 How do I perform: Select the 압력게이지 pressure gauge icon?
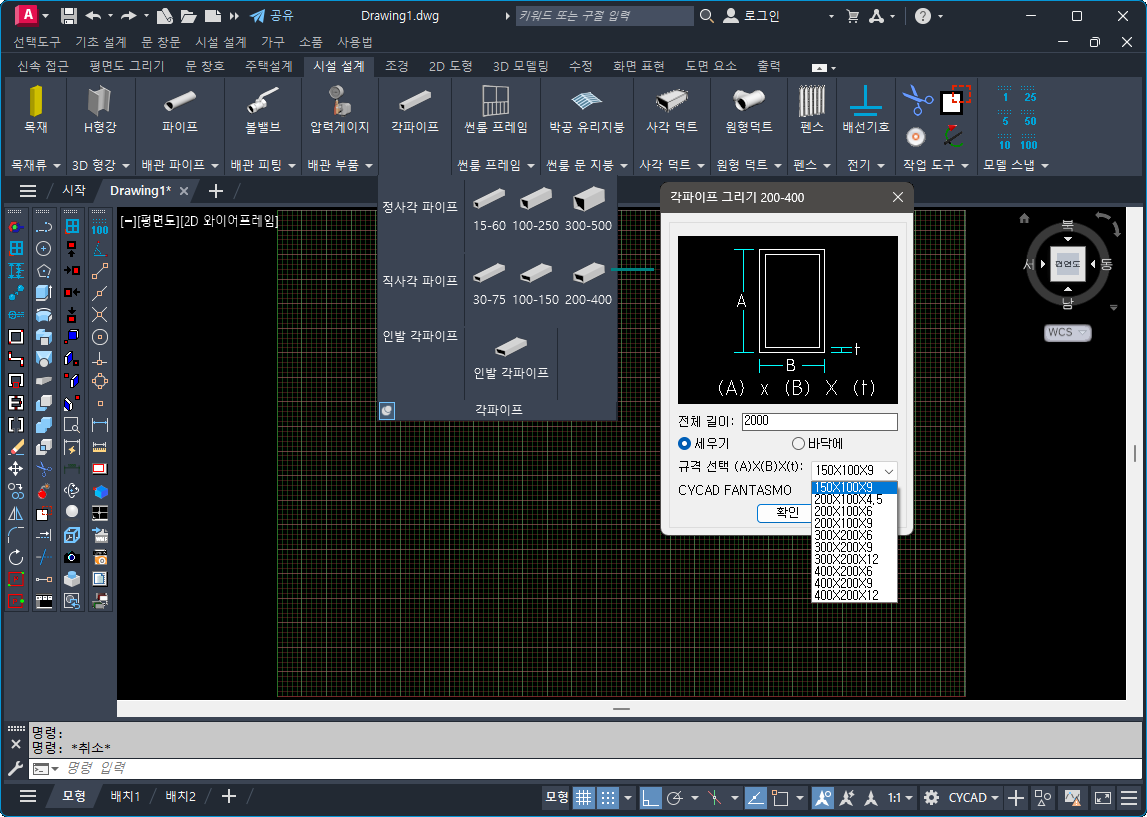point(339,103)
